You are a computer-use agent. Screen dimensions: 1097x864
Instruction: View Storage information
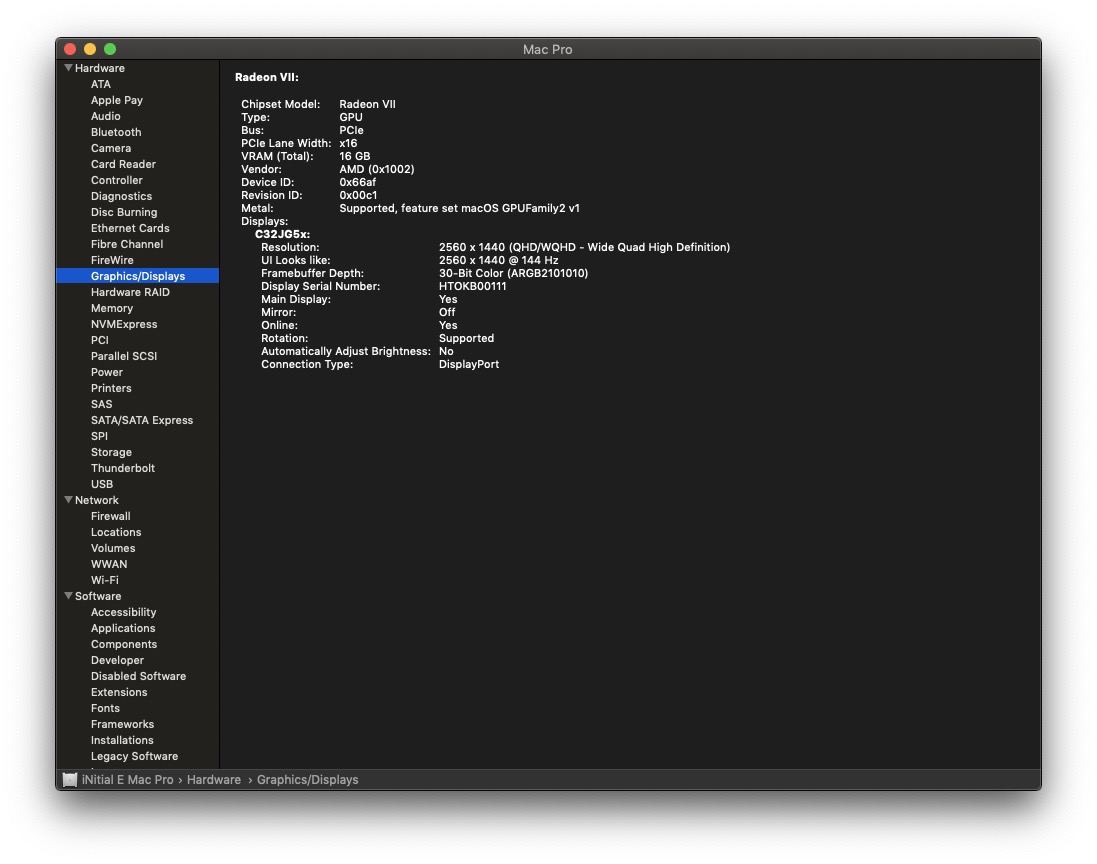(x=111, y=453)
